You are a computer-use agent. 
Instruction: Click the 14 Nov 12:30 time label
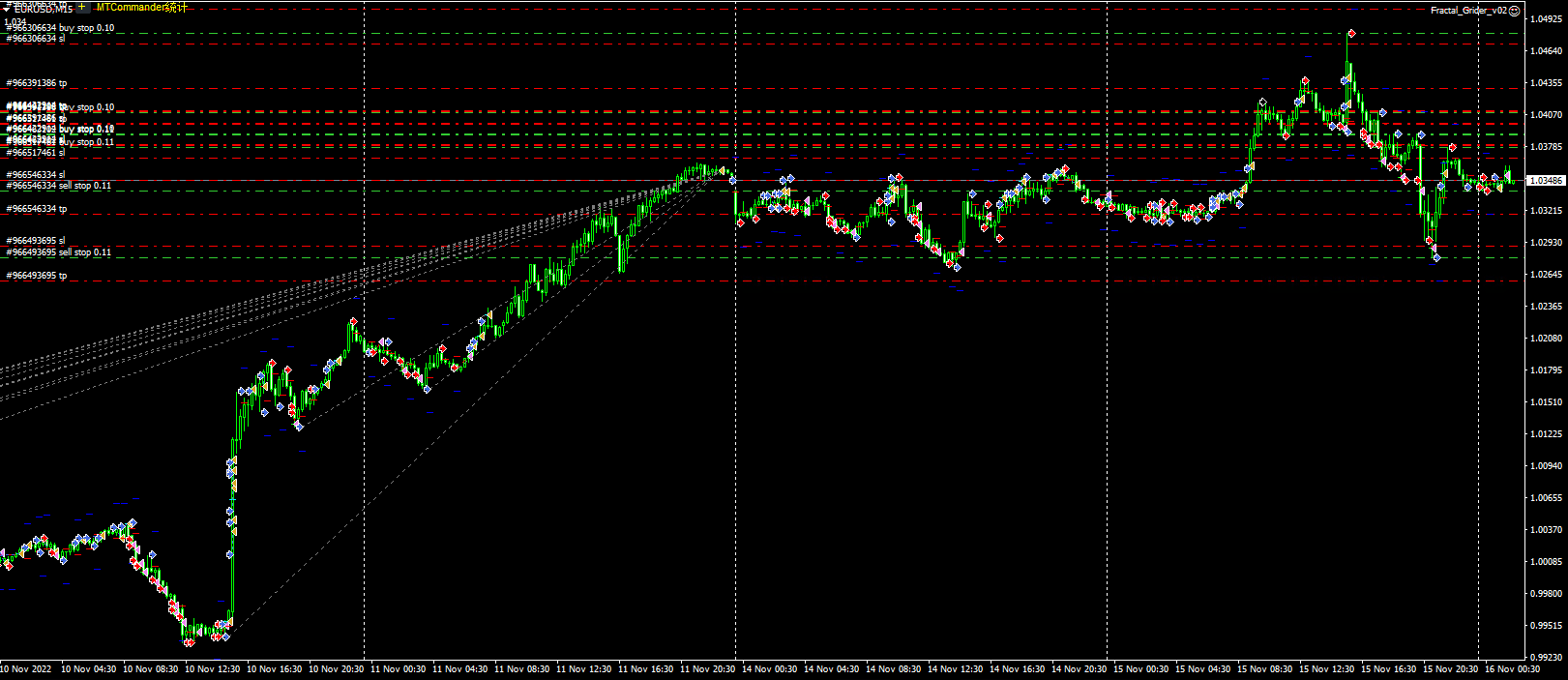tap(956, 669)
